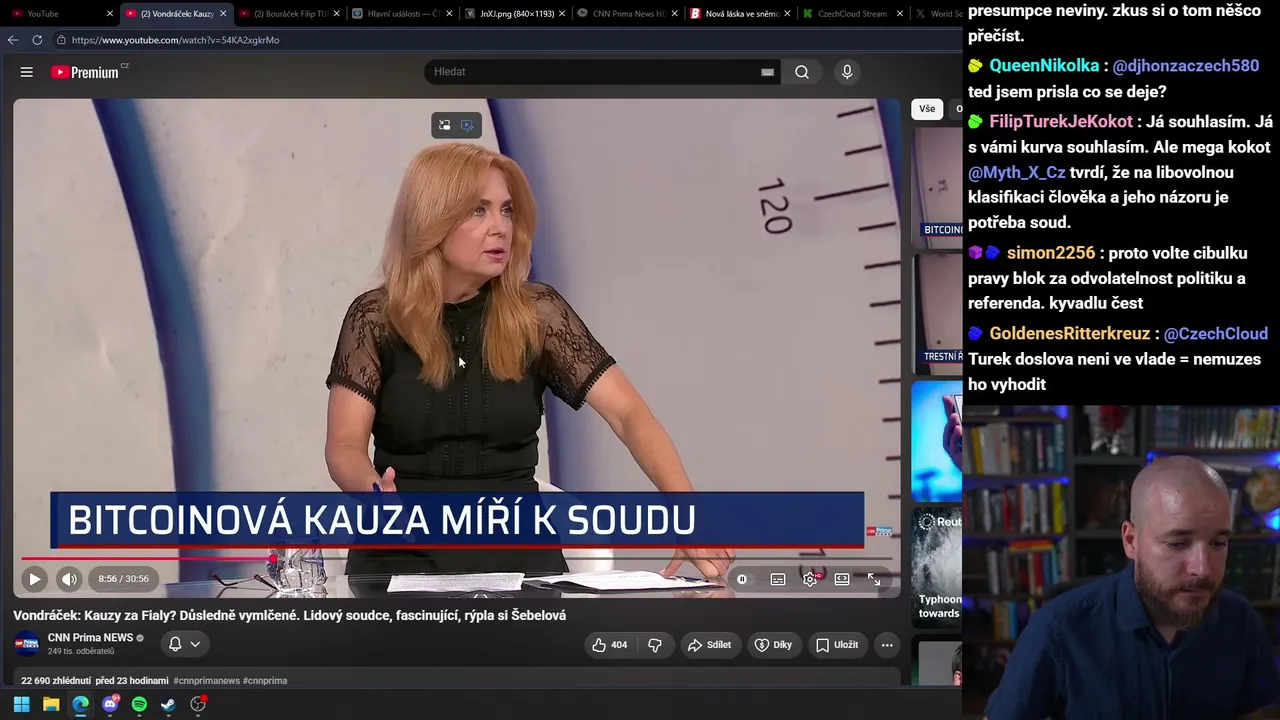The width and height of the screenshot is (1280, 720).
Task: Open the Windows Start menu
Action: coord(21,704)
